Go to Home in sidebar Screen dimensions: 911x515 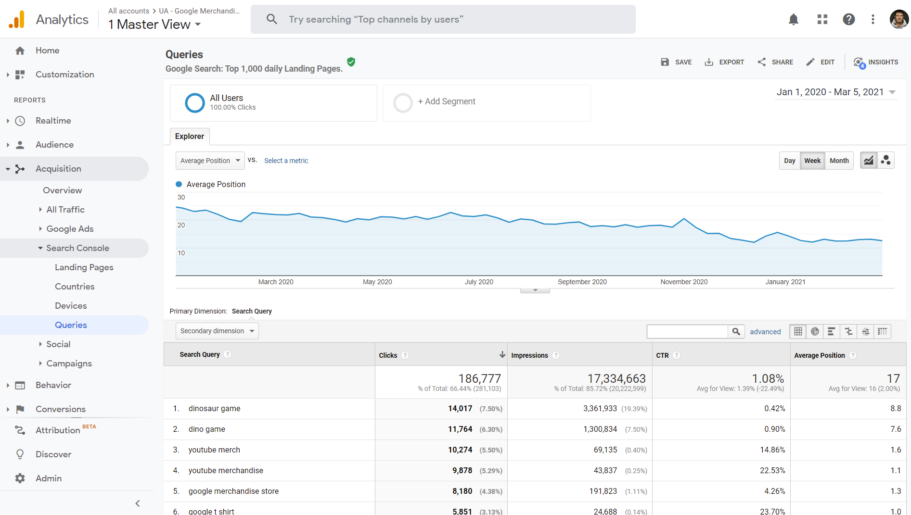(47, 51)
